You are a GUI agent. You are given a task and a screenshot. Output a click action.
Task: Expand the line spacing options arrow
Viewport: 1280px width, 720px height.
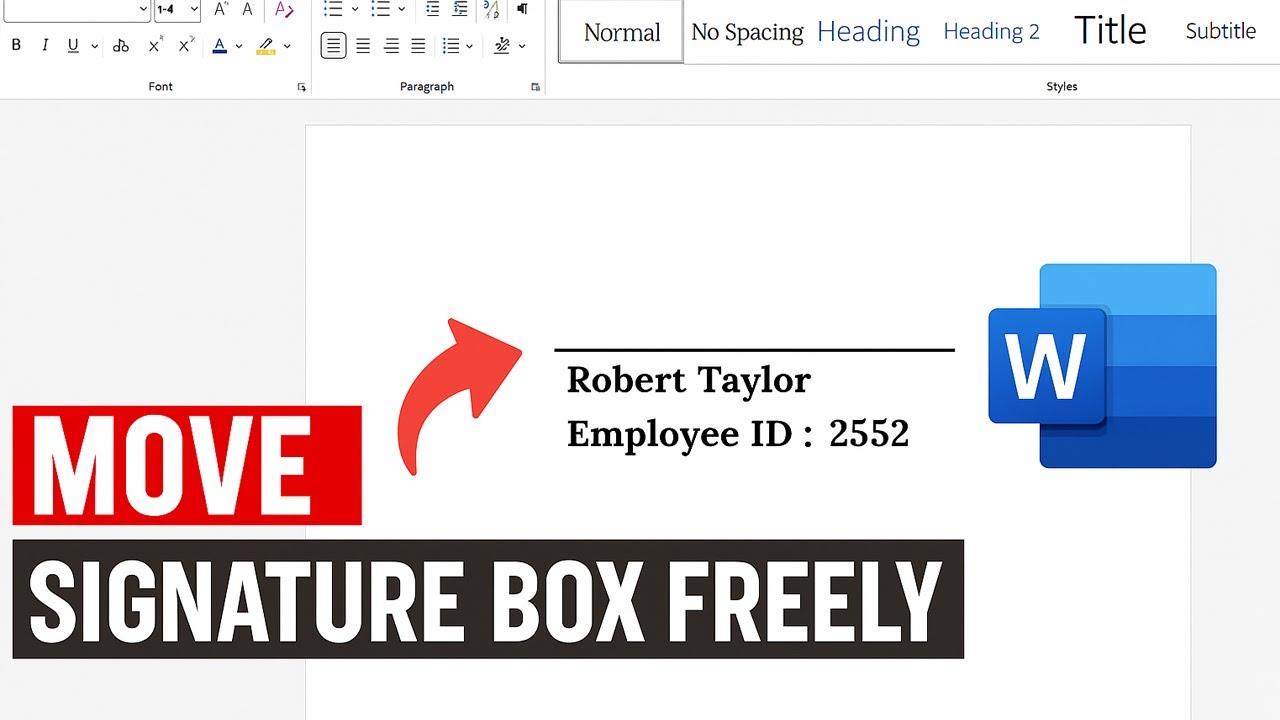(x=469, y=46)
